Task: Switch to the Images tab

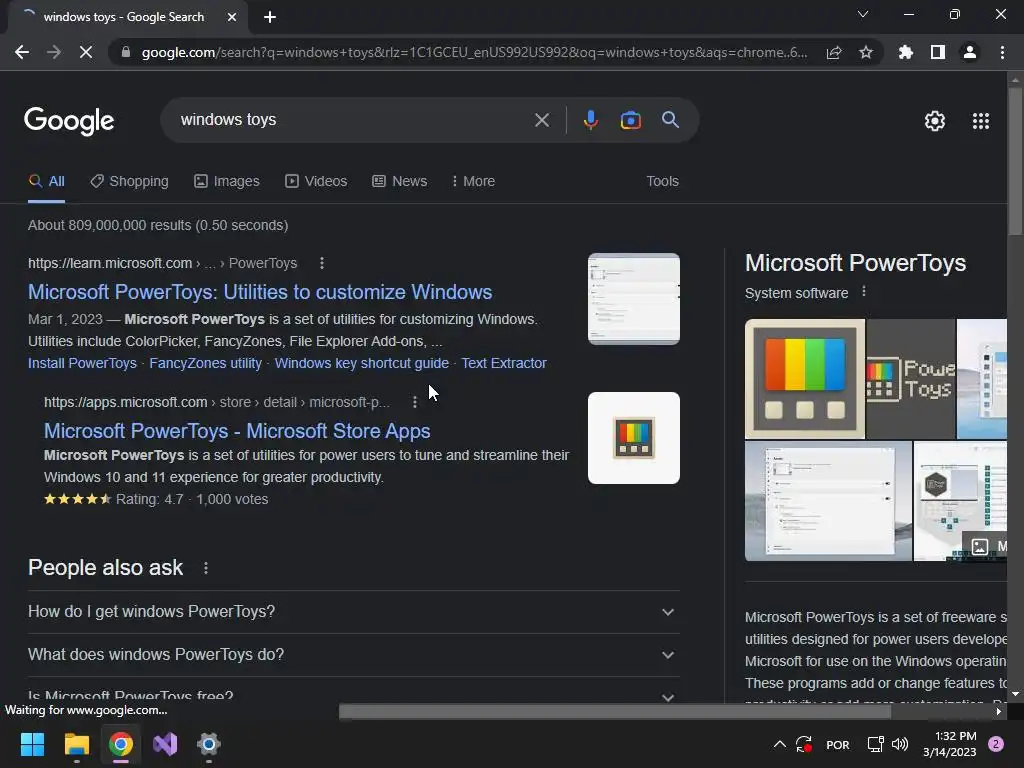Action: click(227, 181)
